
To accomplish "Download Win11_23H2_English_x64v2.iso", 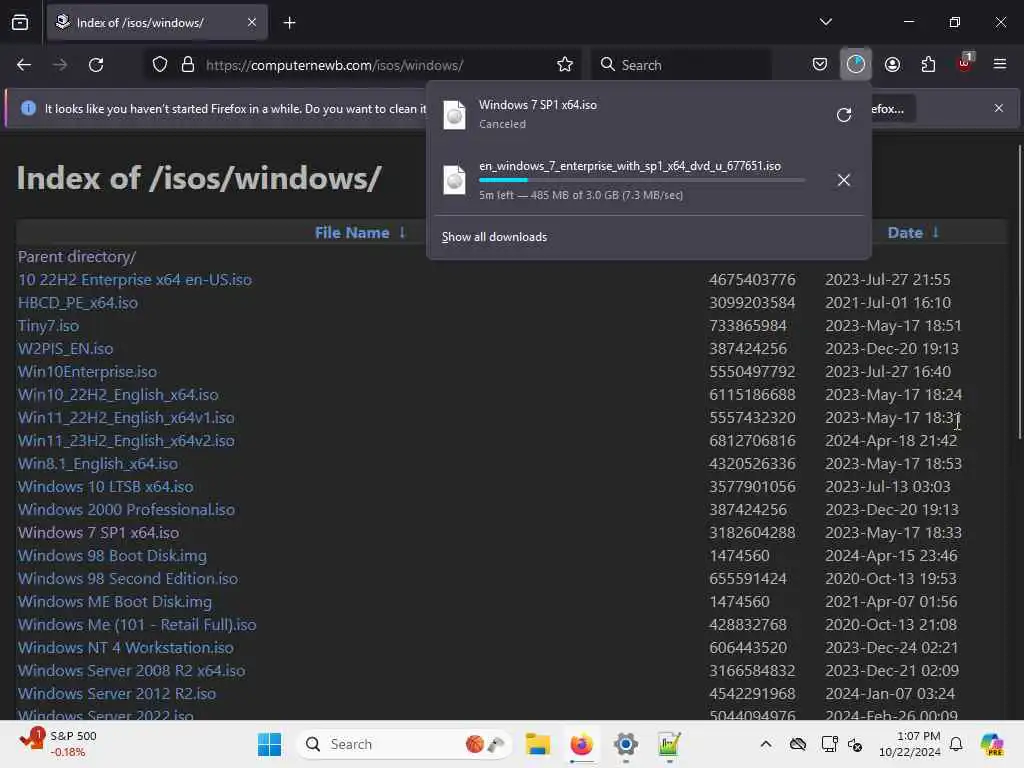I will point(126,440).
